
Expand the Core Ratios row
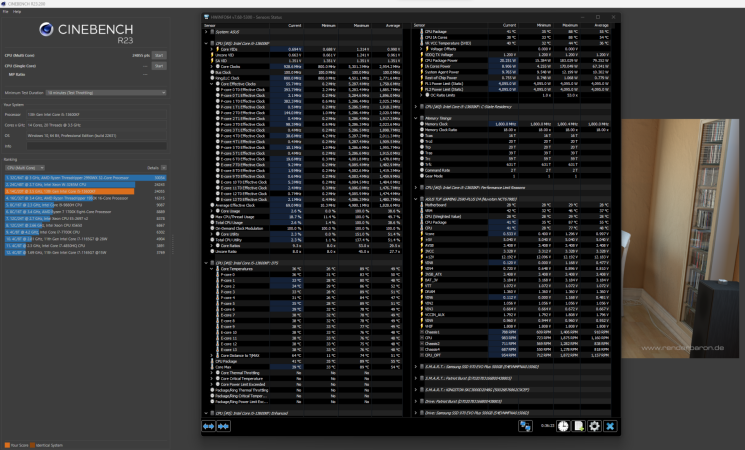[212, 246]
